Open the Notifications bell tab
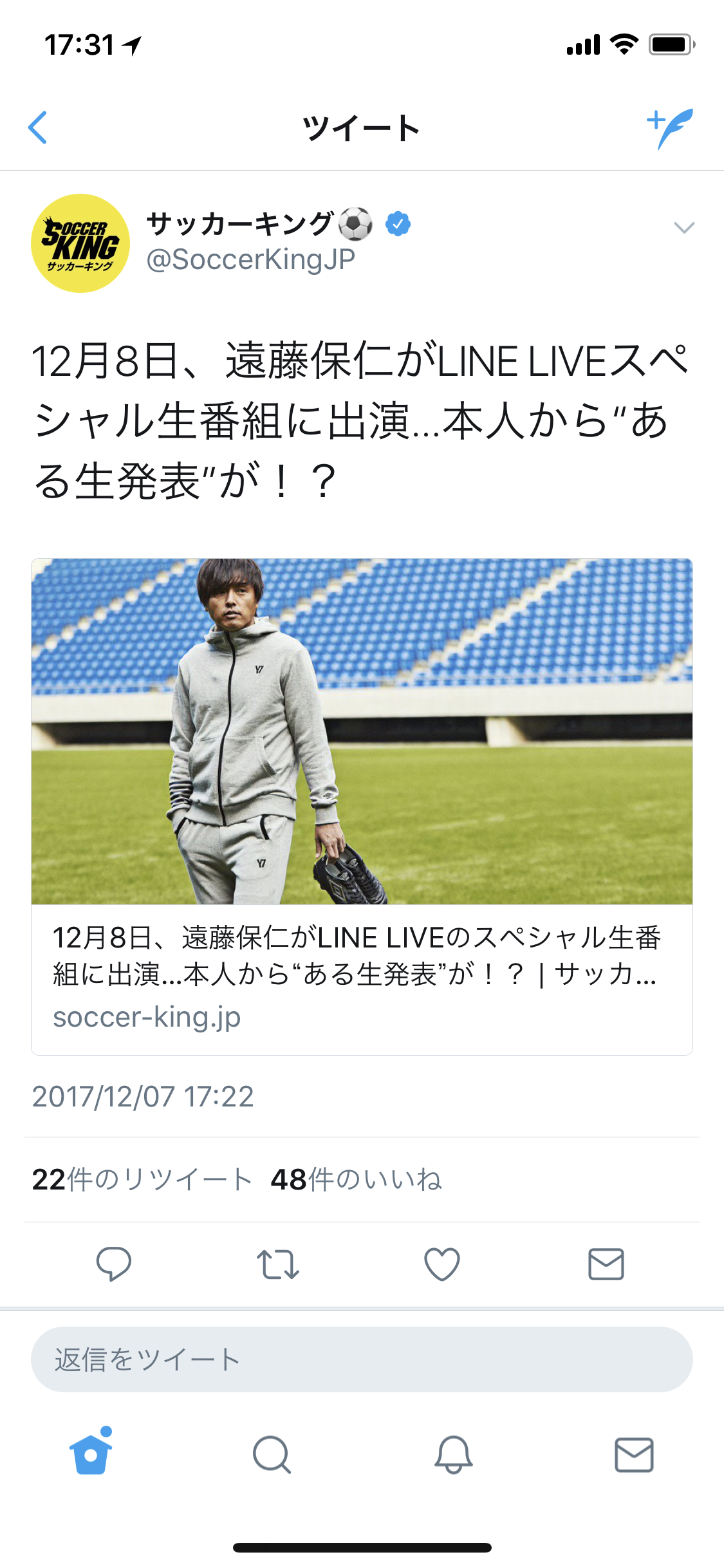The height and width of the screenshot is (1568, 724). [x=454, y=1455]
